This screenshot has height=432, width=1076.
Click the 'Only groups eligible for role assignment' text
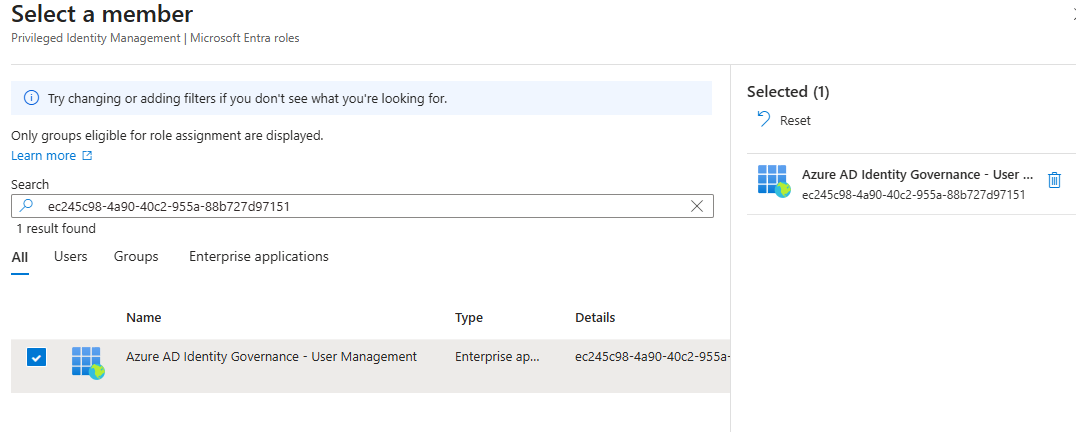click(167, 136)
